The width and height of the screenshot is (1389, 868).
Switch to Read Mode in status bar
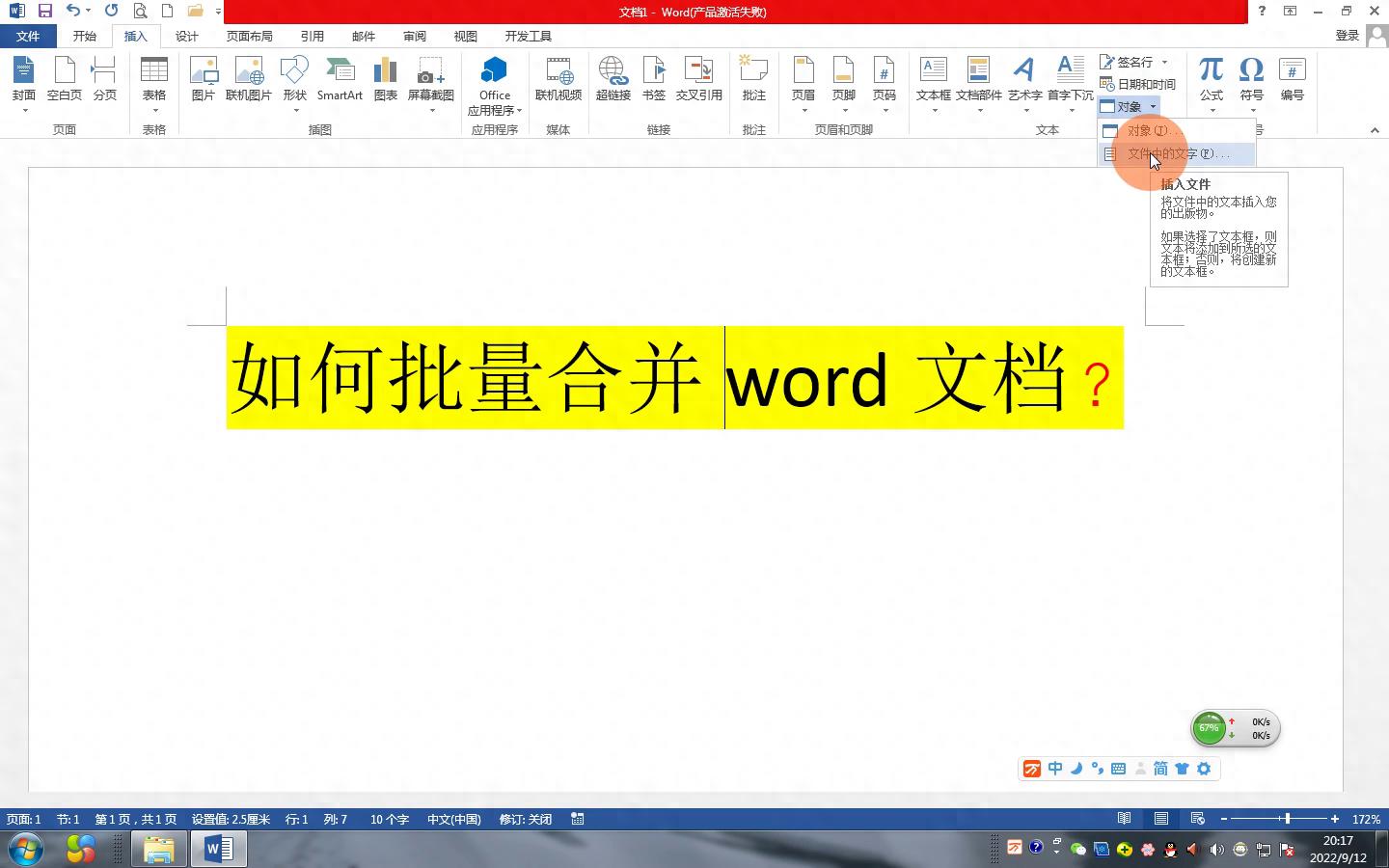pyautogui.click(x=1124, y=819)
